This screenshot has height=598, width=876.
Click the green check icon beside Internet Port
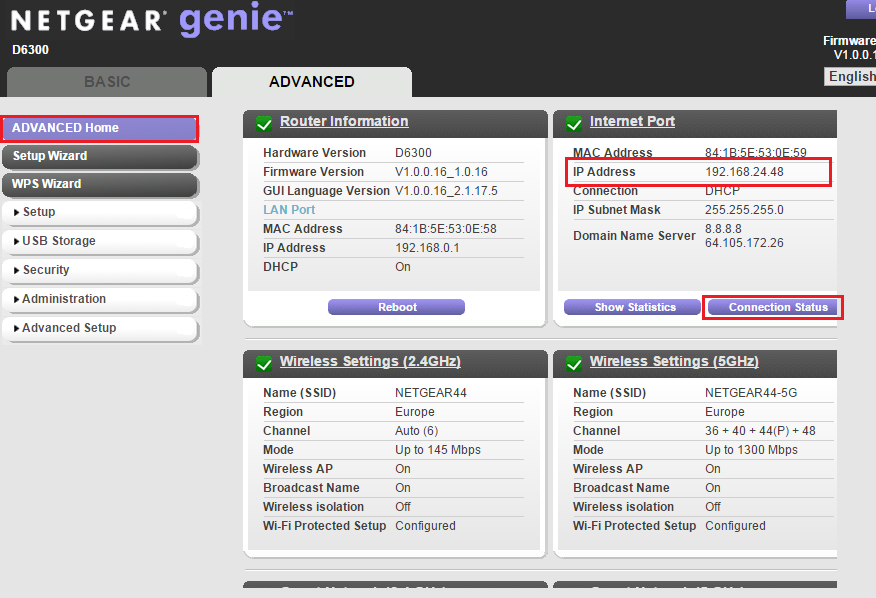[x=574, y=123]
